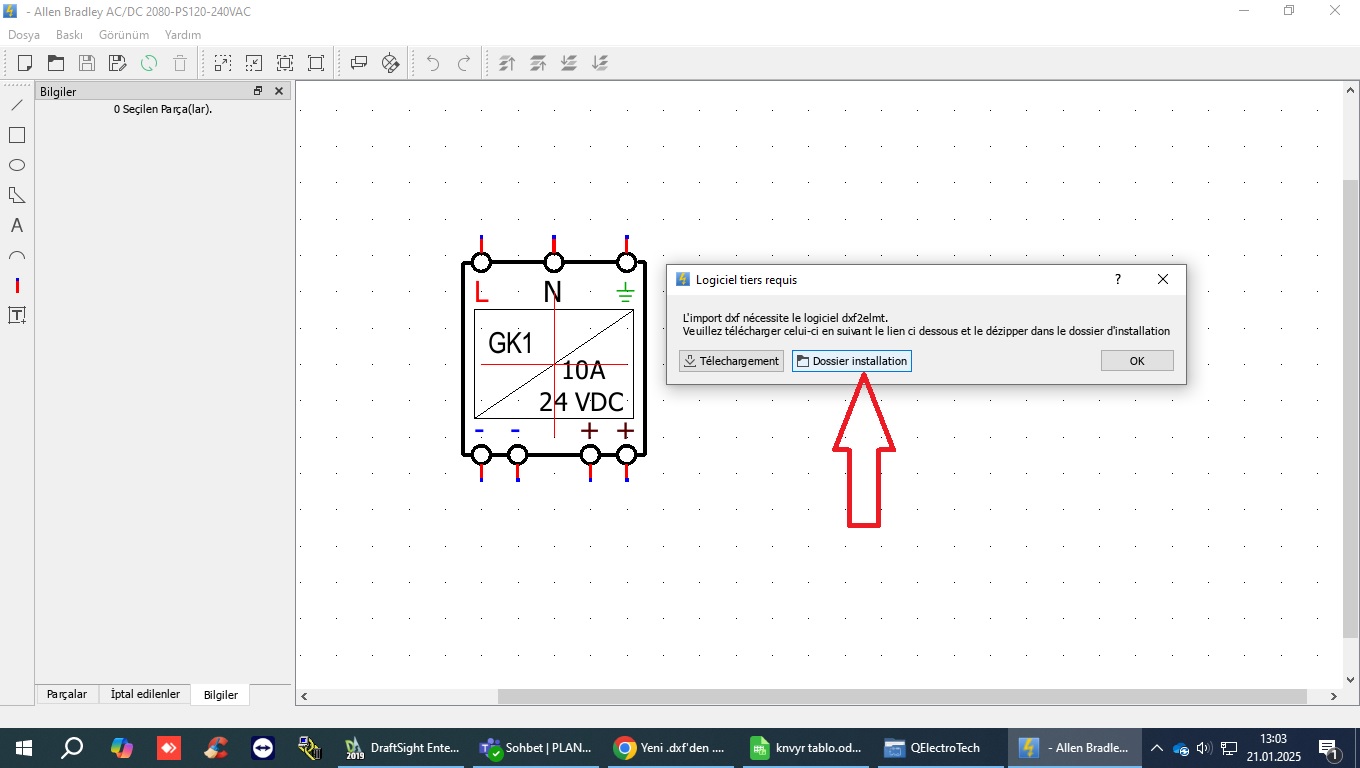Switch to the Parçalar tab
The image size is (1360, 768).
point(67,694)
